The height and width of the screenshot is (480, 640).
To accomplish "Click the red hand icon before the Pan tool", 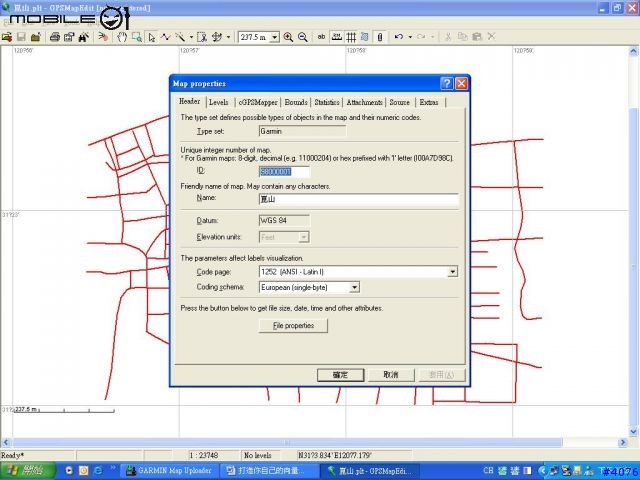I will pyautogui.click(x=103, y=37).
